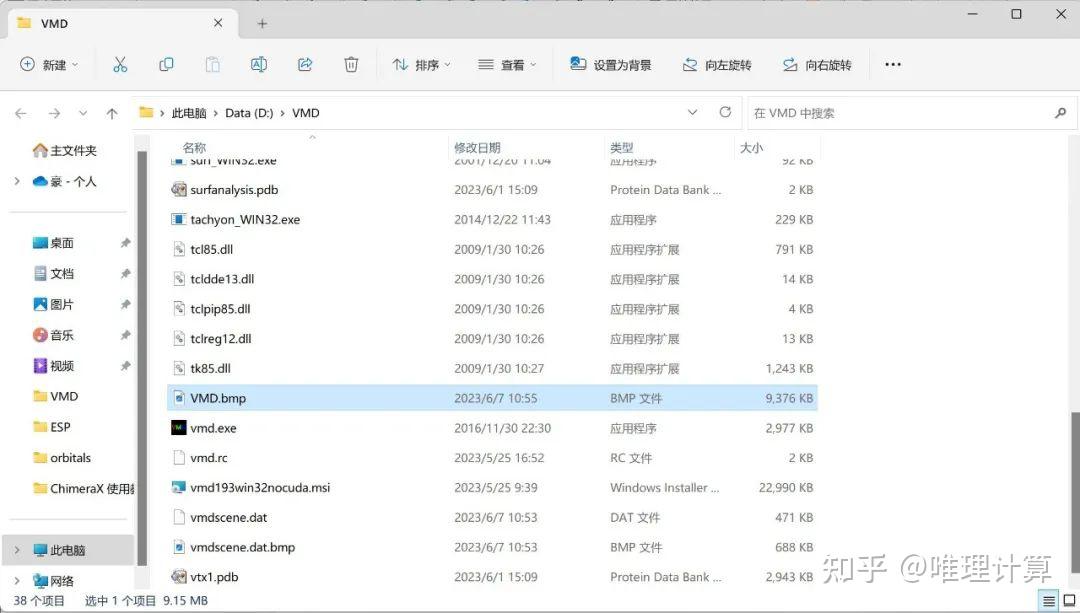Screen dimensions: 1080x613
Task: Click the Share icon in the toolbar
Action: [x=305, y=63]
